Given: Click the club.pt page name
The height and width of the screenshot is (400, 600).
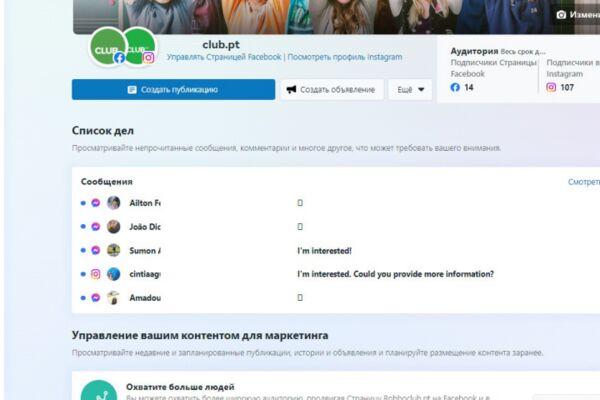Looking at the screenshot, I should point(221,45).
